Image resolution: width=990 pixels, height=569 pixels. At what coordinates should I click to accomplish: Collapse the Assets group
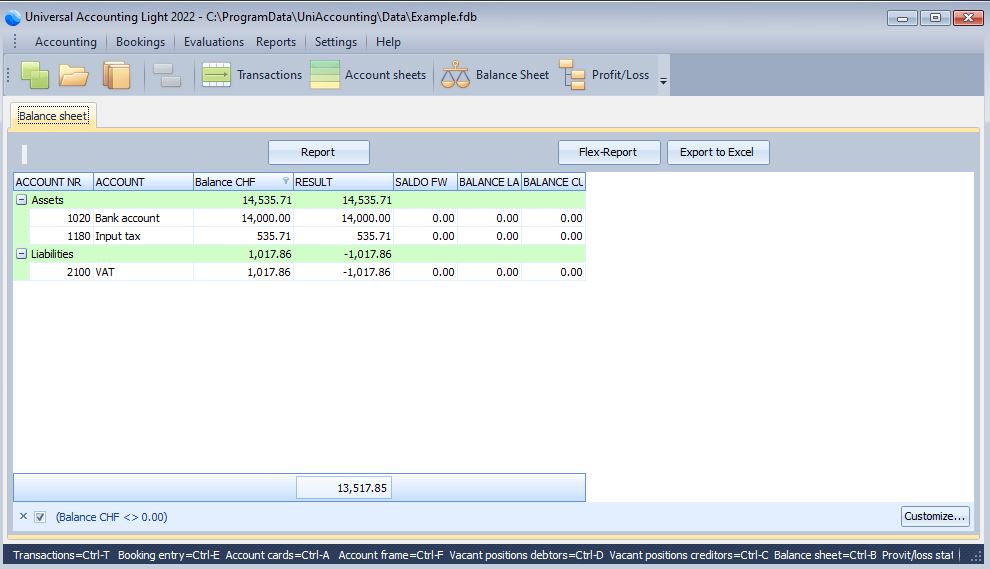point(21,200)
